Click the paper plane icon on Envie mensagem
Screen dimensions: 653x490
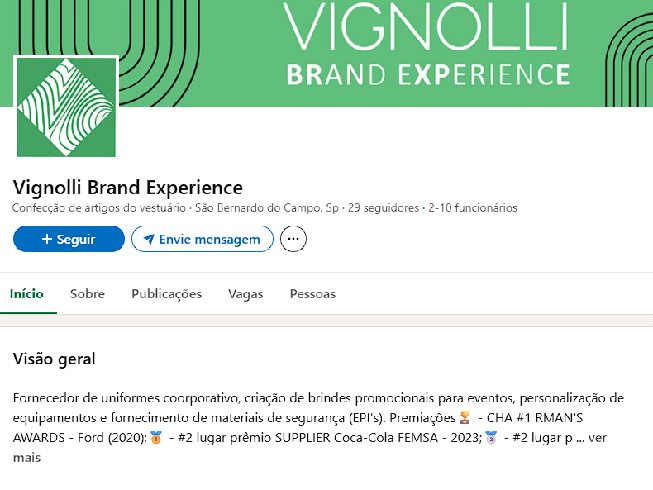[149, 240]
